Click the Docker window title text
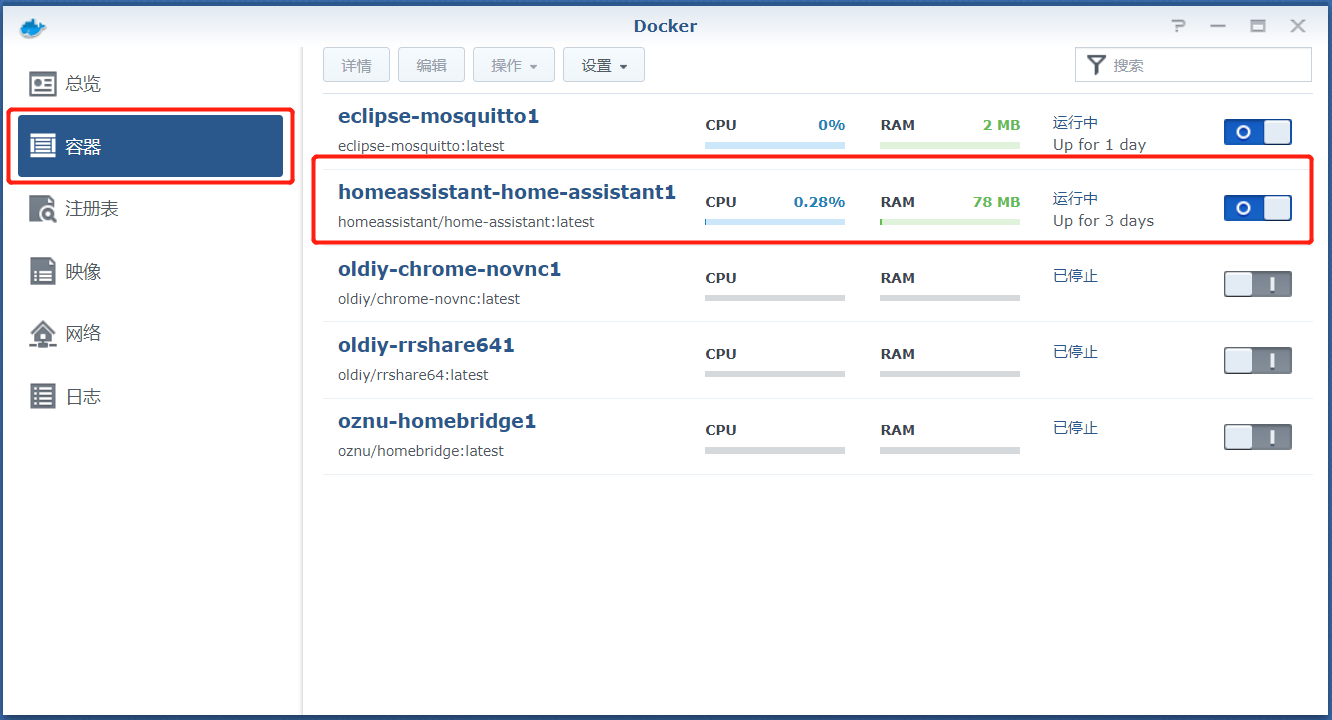 665,26
